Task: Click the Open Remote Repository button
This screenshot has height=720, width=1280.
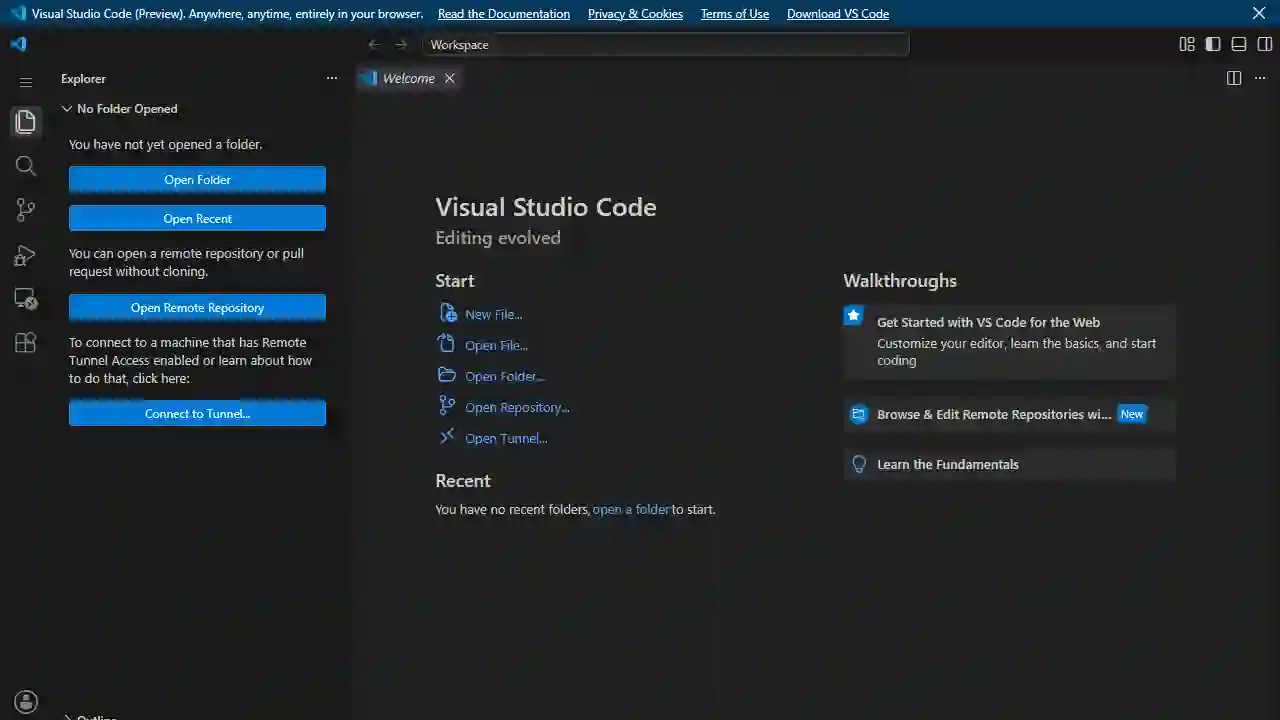Action: (x=197, y=307)
